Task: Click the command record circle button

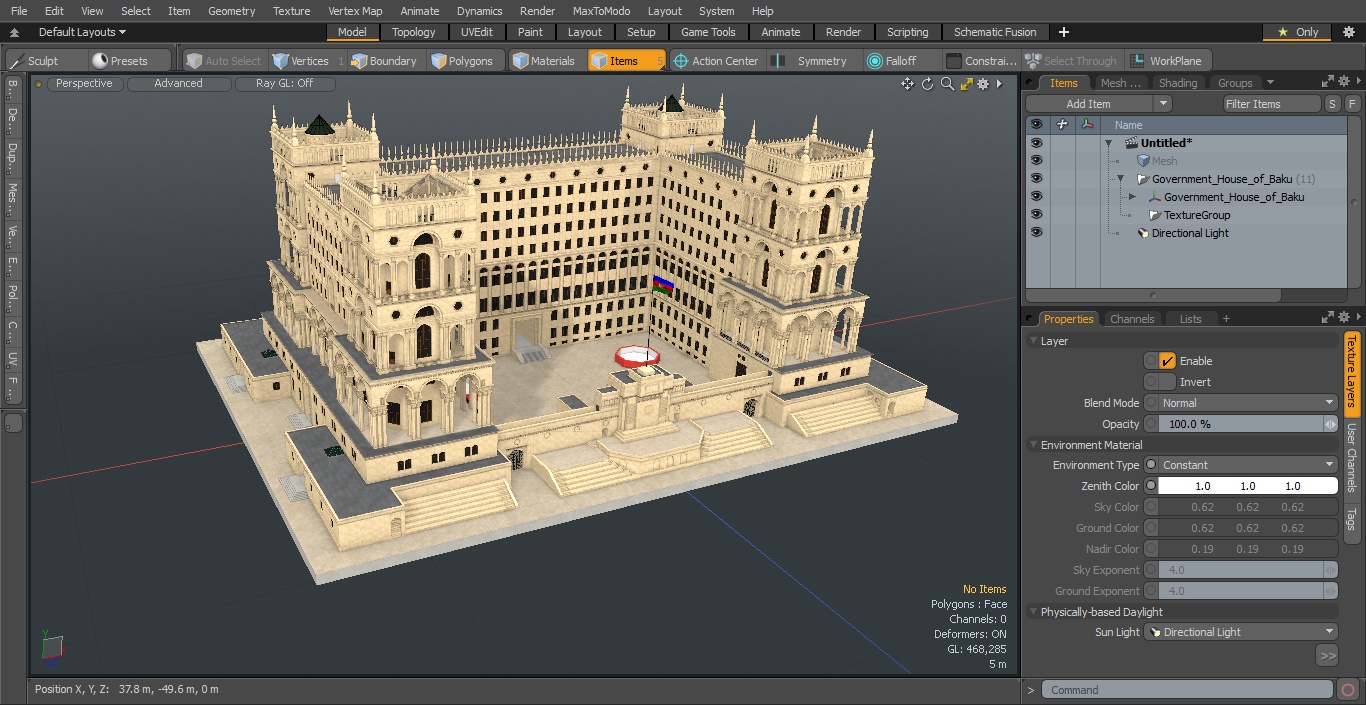Action: 1348,690
